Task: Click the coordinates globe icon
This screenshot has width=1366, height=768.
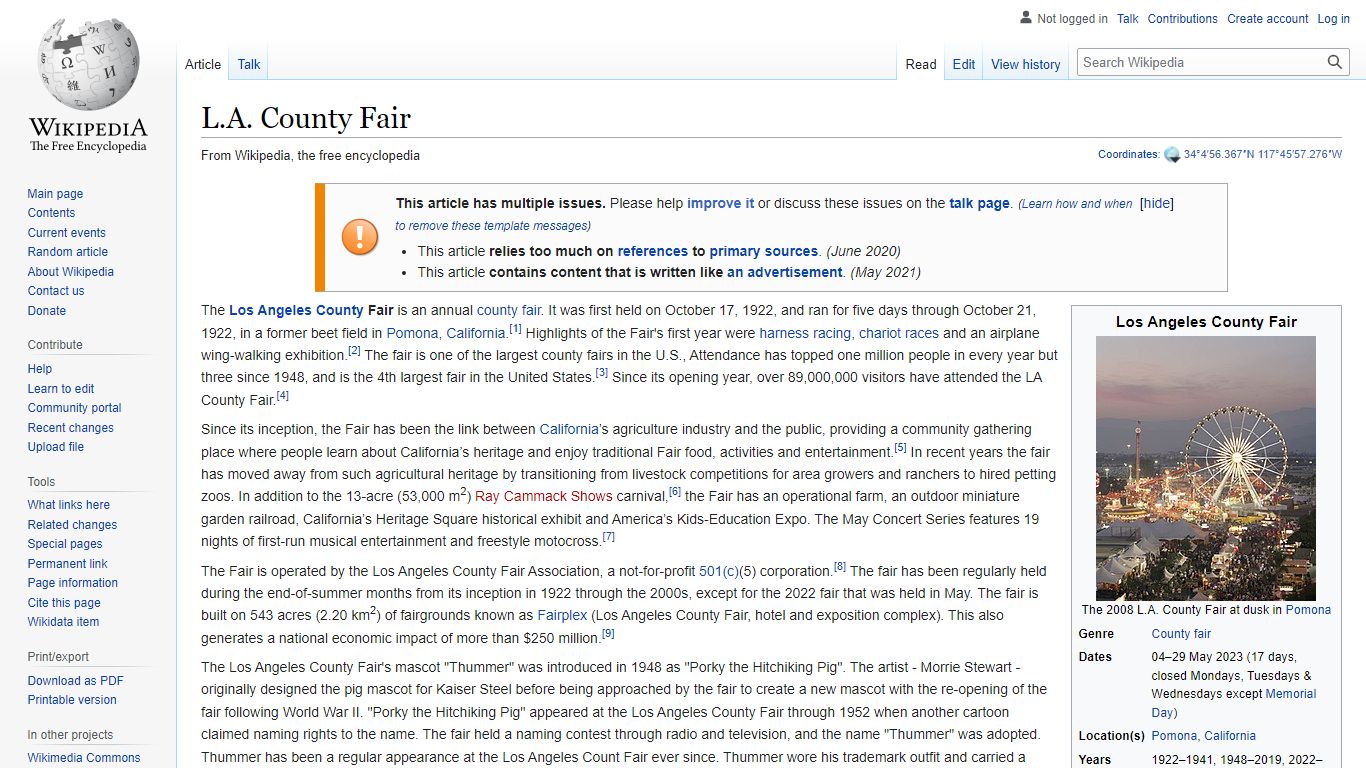Action: (1172, 155)
